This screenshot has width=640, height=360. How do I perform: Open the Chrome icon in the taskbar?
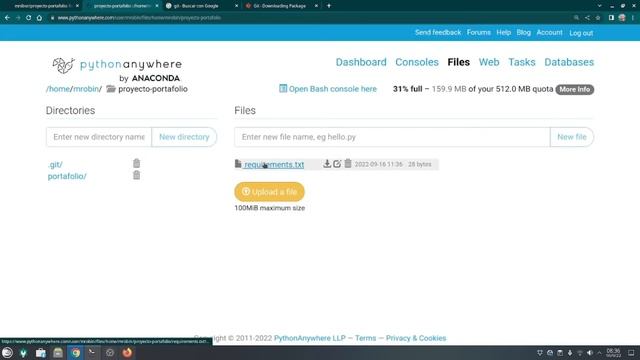click(76, 353)
